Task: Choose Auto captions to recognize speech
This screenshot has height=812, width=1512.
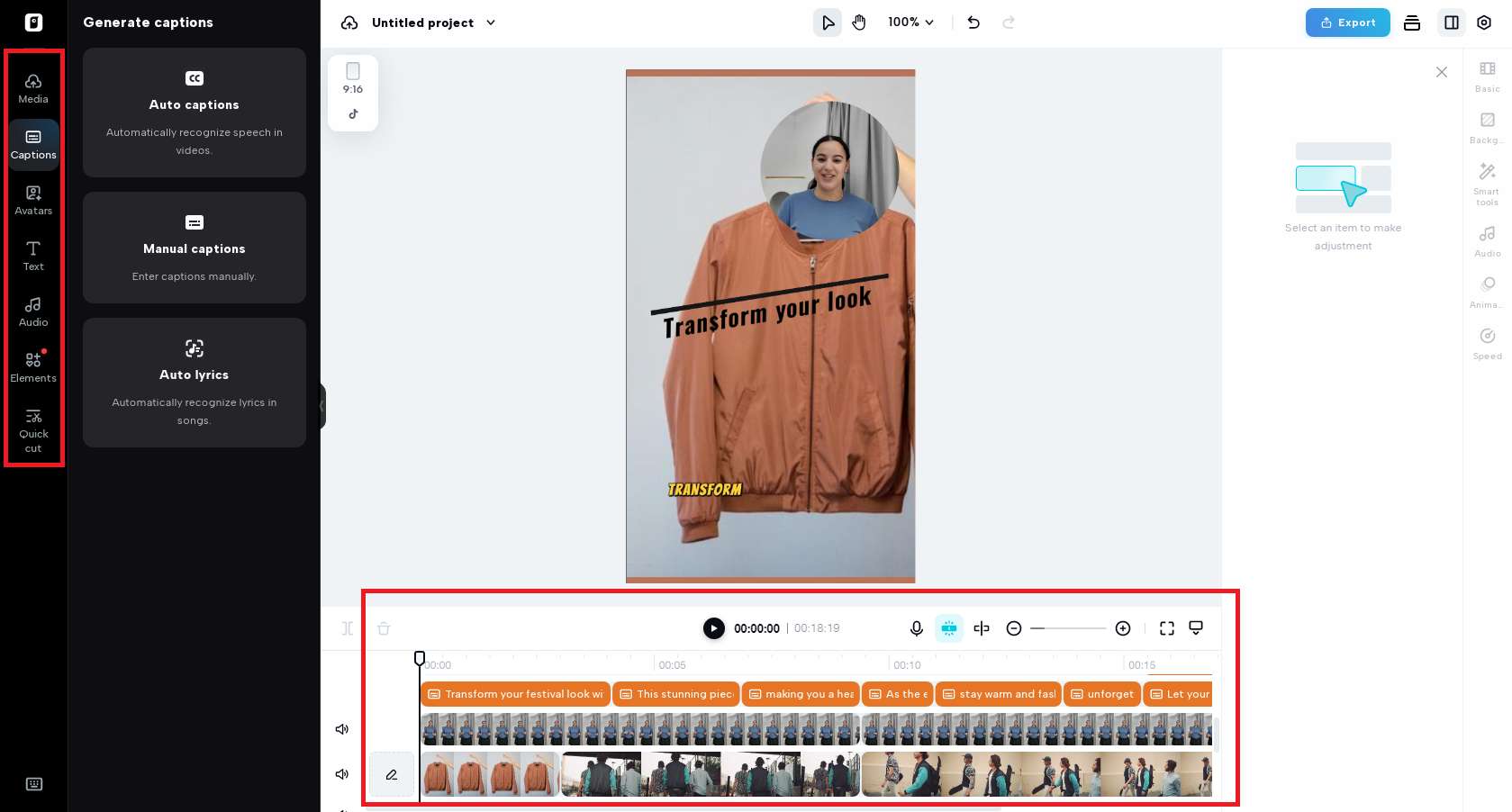Action: click(x=194, y=113)
